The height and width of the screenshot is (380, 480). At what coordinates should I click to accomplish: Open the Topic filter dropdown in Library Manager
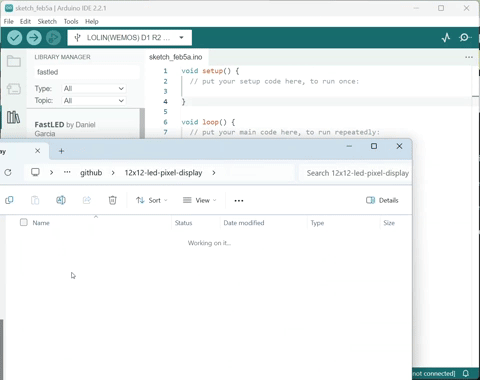[x=94, y=101]
